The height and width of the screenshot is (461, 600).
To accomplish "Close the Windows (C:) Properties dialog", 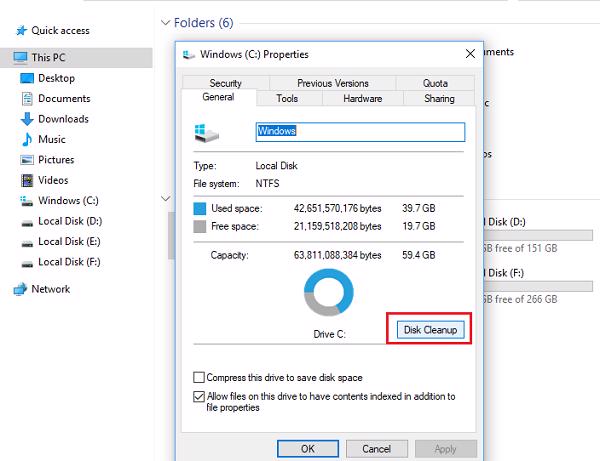I will 470,54.
